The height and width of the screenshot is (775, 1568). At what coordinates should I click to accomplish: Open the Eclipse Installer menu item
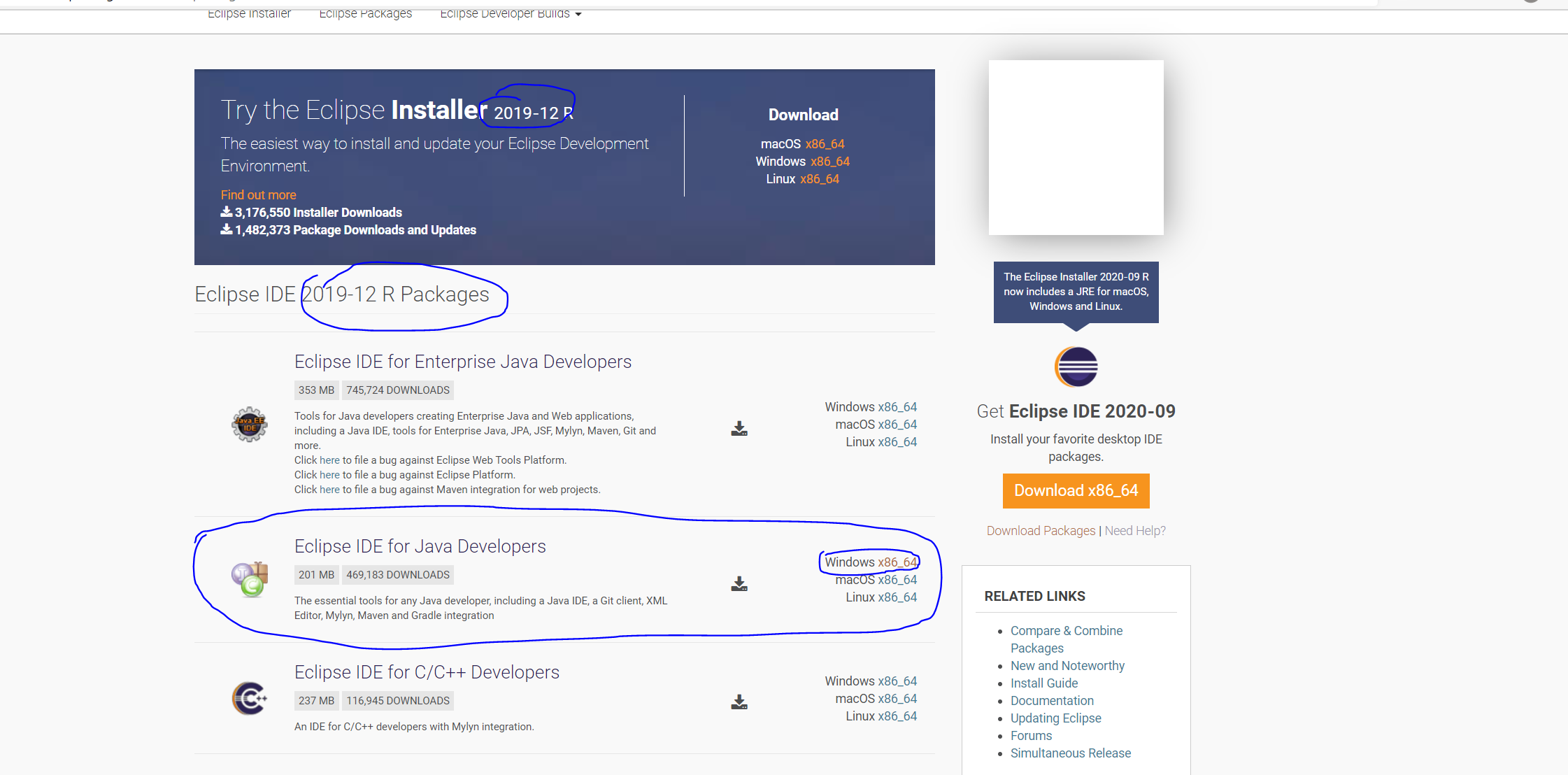click(x=249, y=13)
